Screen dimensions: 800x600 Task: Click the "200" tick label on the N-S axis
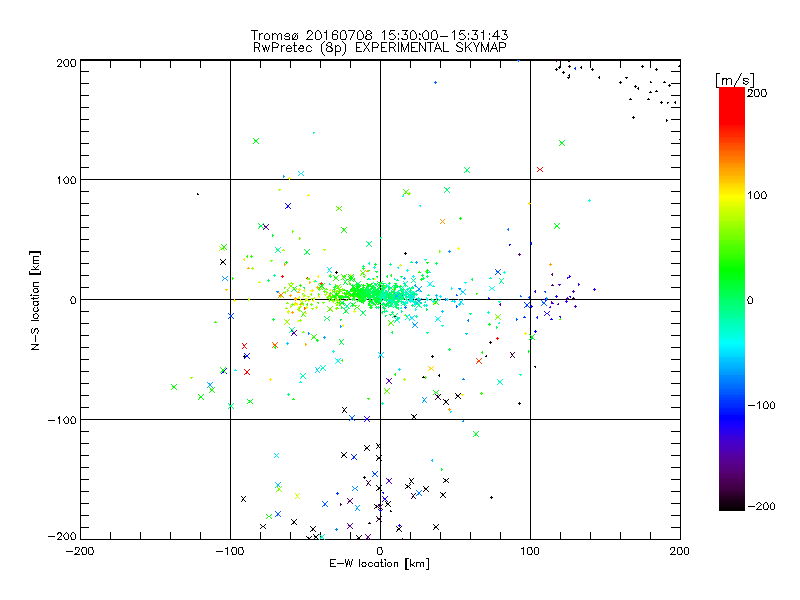click(x=67, y=63)
